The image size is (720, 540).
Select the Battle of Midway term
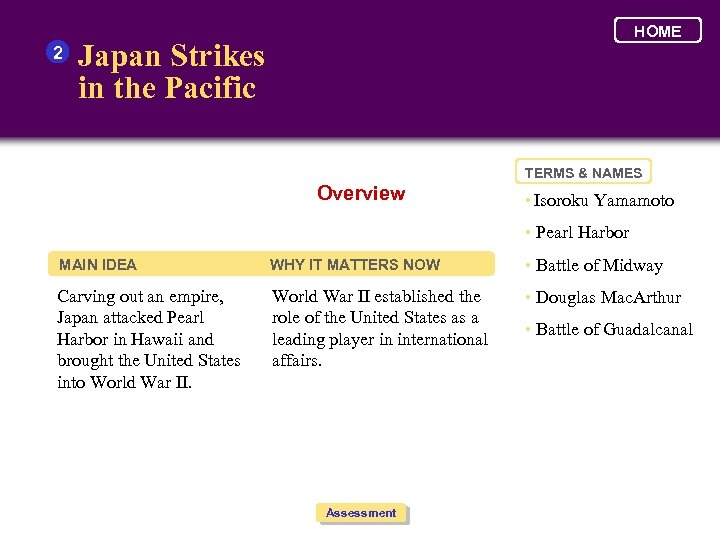coord(599,266)
